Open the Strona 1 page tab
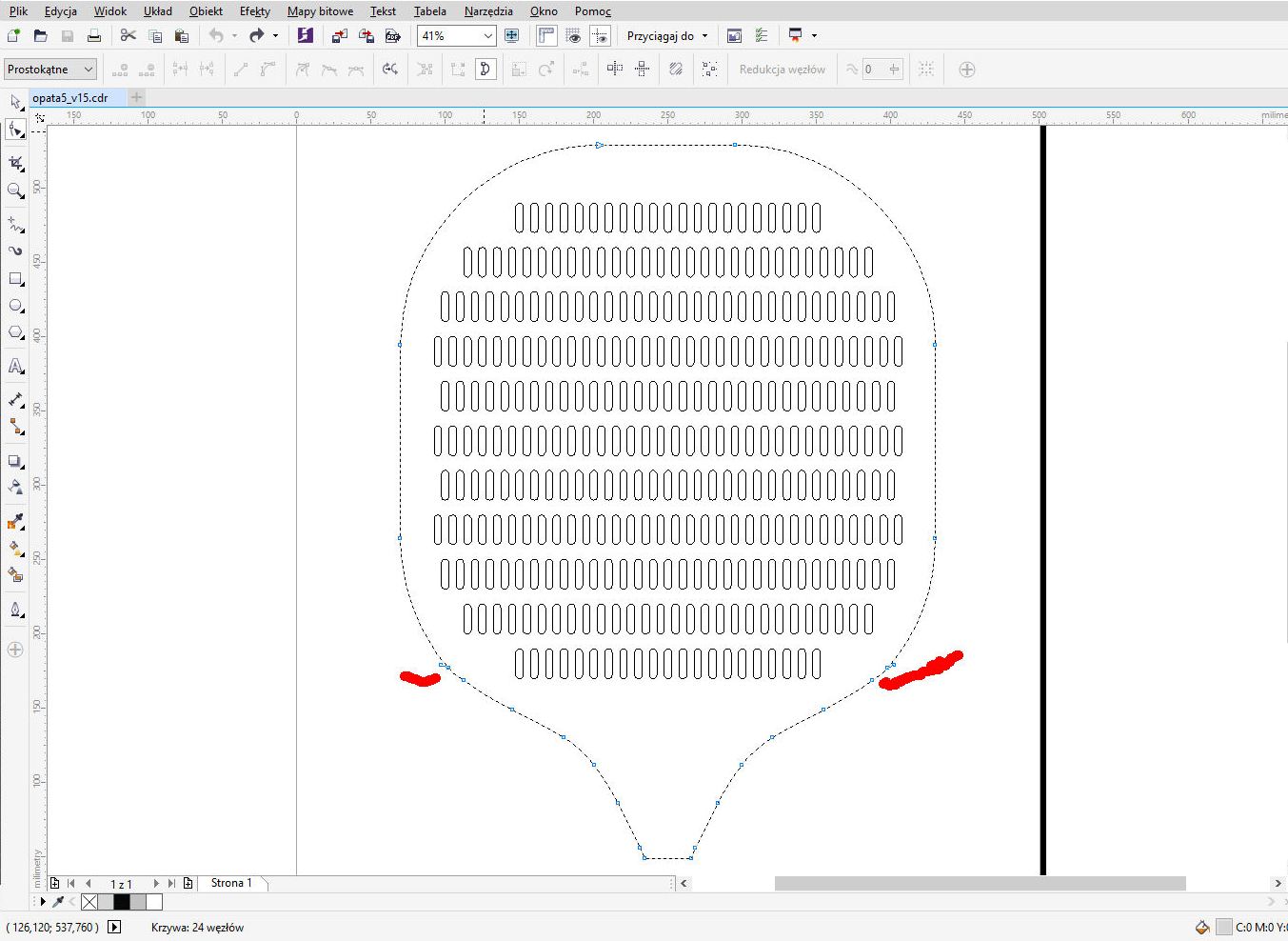 [231, 883]
